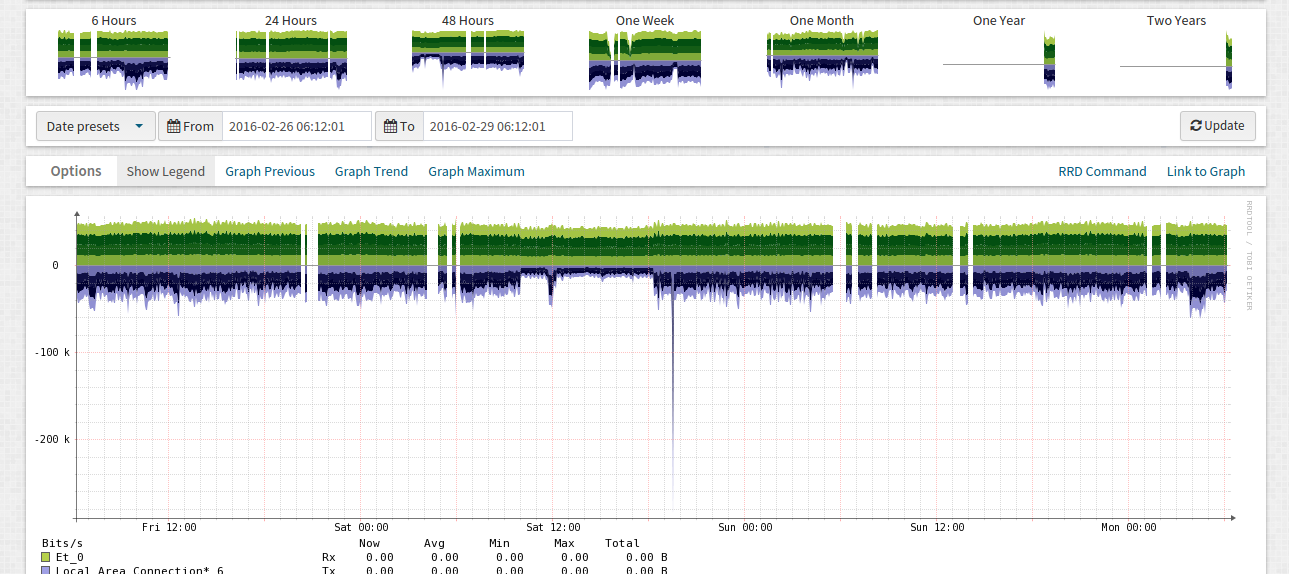Click the Update button
The height and width of the screenshot is (574, 1289).
1217,126
